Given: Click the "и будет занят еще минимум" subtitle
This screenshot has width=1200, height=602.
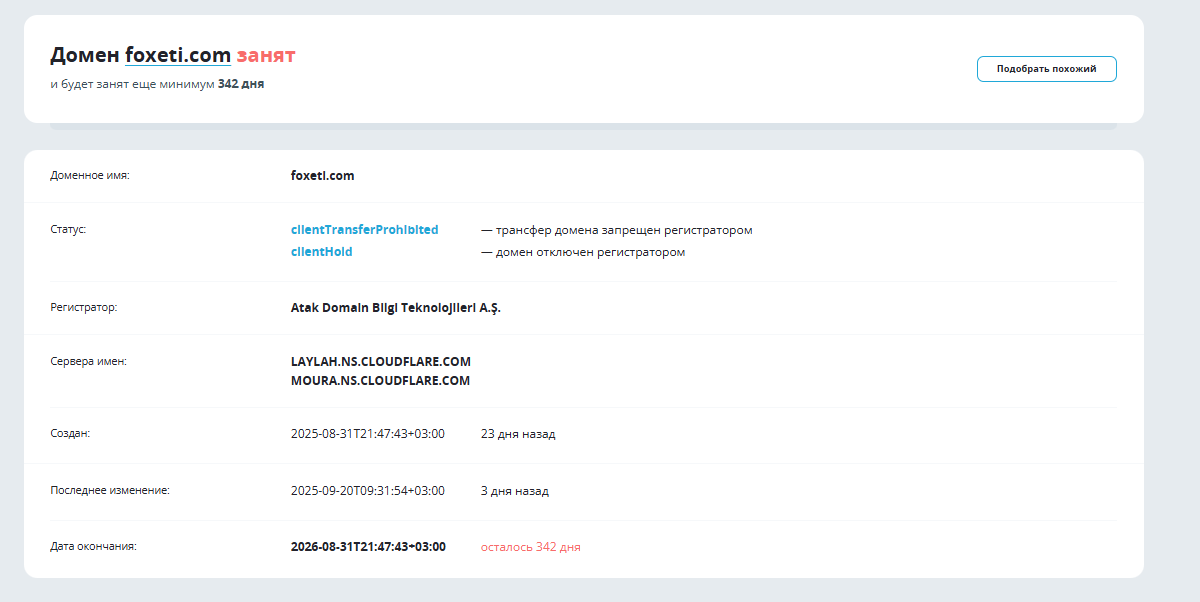Looking at the screenshot, I should click(x=132, y=84).
